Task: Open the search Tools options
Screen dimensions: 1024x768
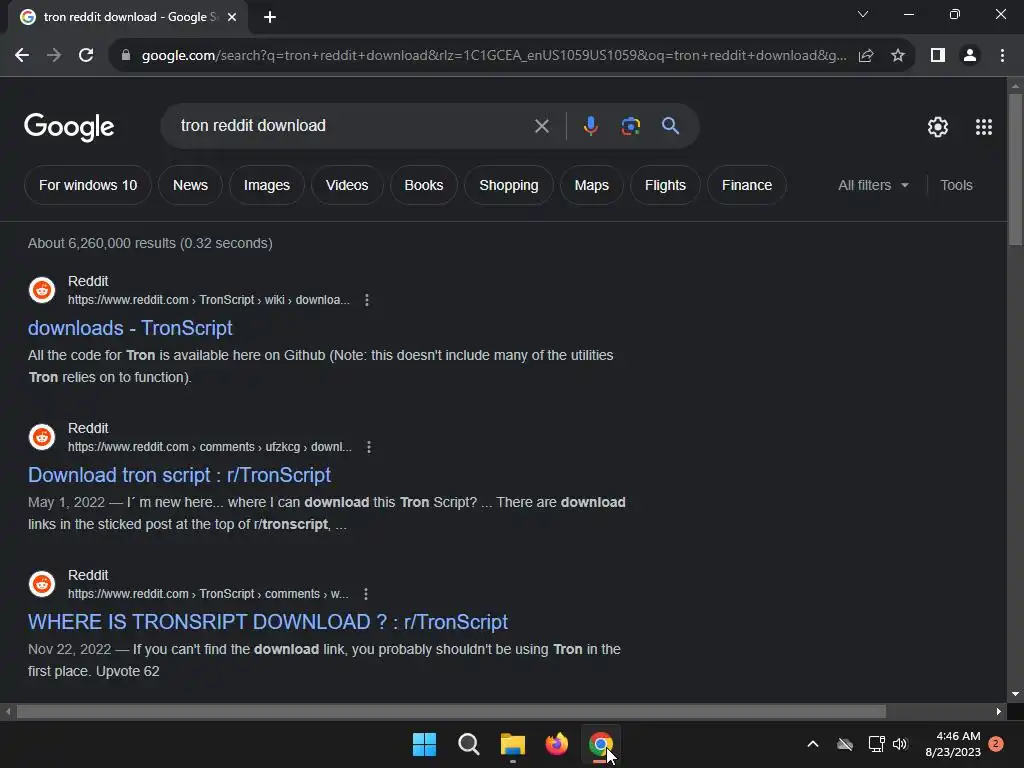Action: pyautogui.click(x=956, y=185)
